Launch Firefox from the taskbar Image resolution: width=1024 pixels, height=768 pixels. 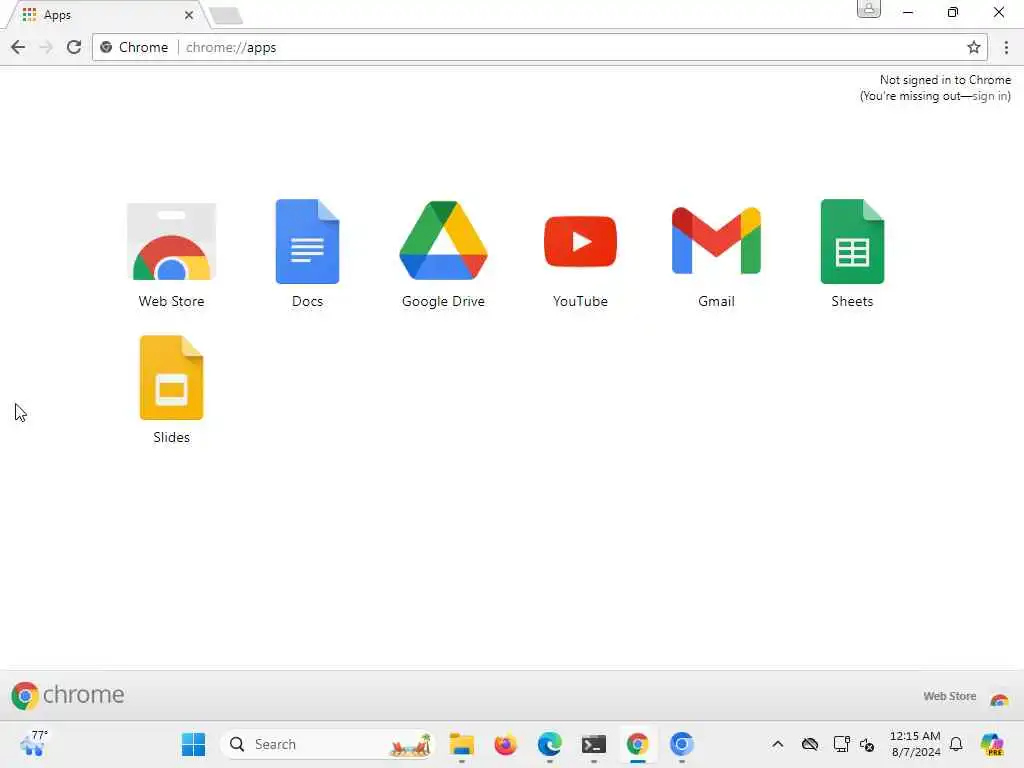point(505,744)
